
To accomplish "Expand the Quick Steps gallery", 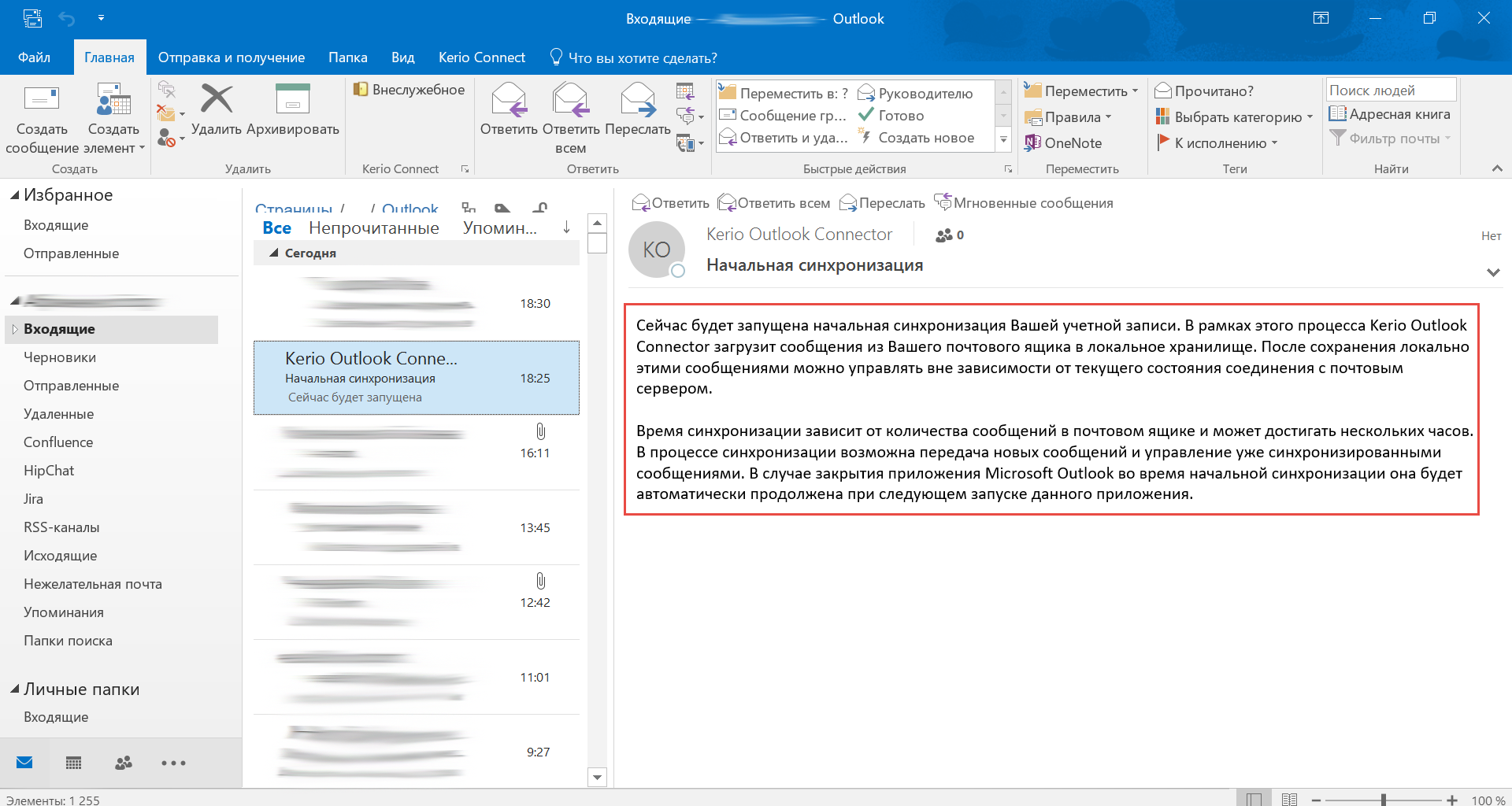I will coord(1003,140).
